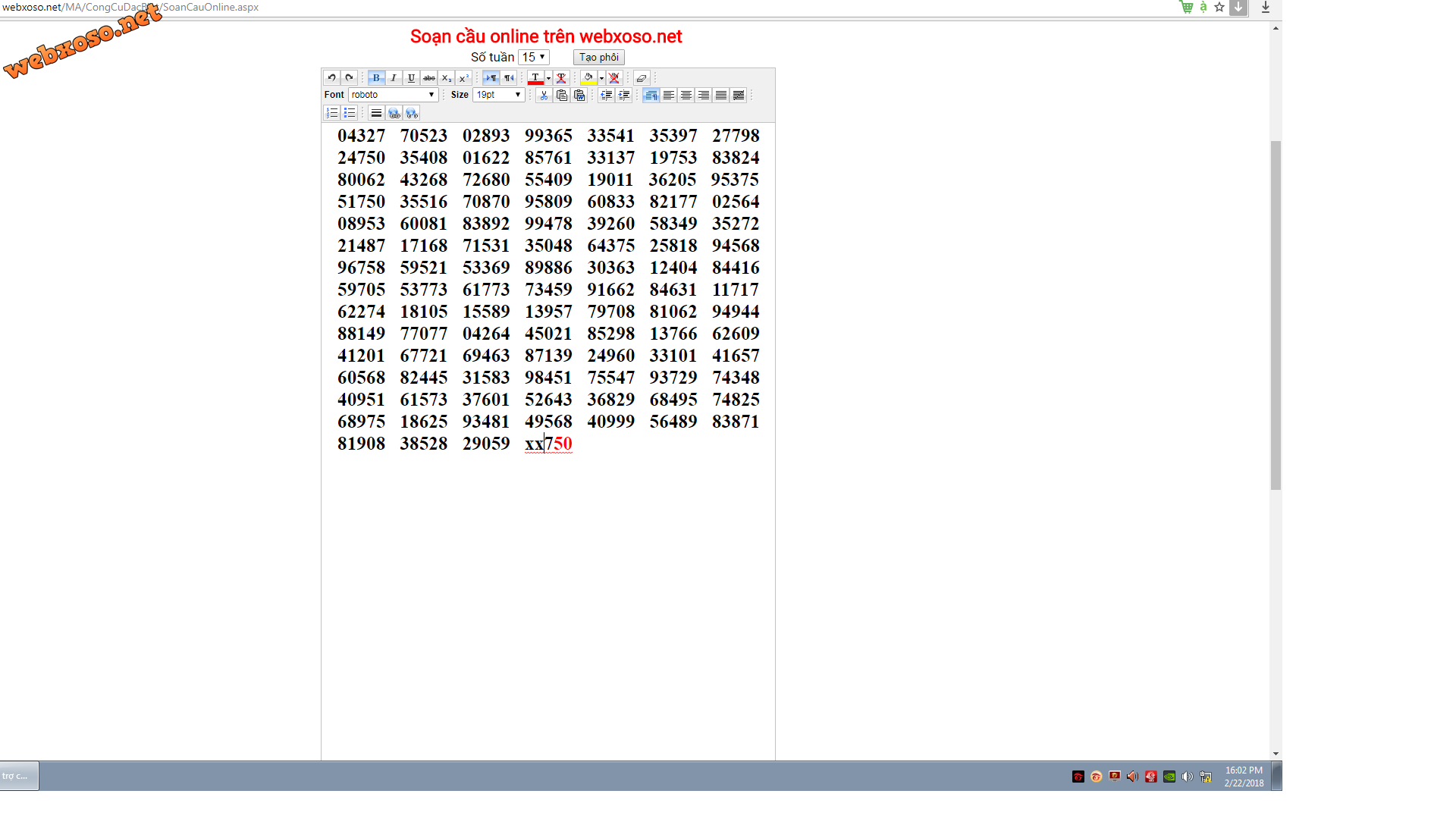Open the white volume speaker tray icon
Viewport: 1456px width, 819px height.
1188,777
